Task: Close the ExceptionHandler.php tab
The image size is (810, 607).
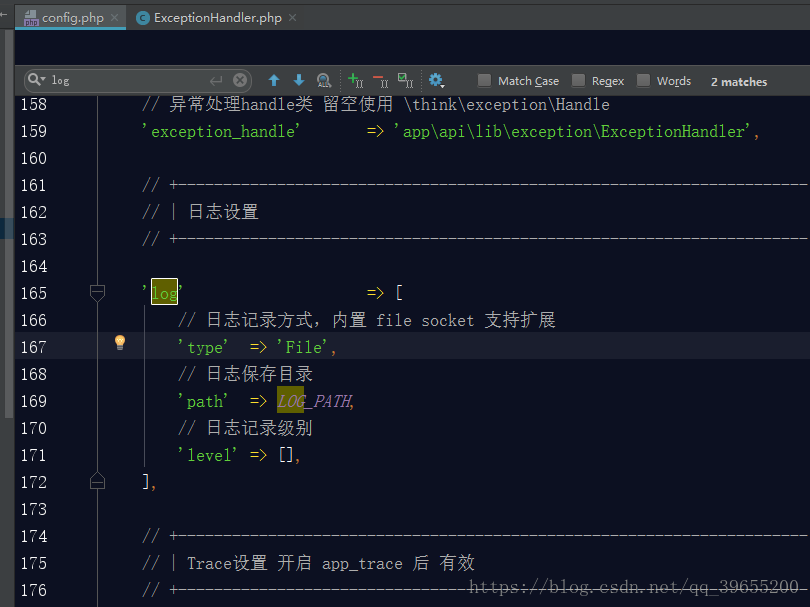Action: pyautogui.click(x=292, y=18)
